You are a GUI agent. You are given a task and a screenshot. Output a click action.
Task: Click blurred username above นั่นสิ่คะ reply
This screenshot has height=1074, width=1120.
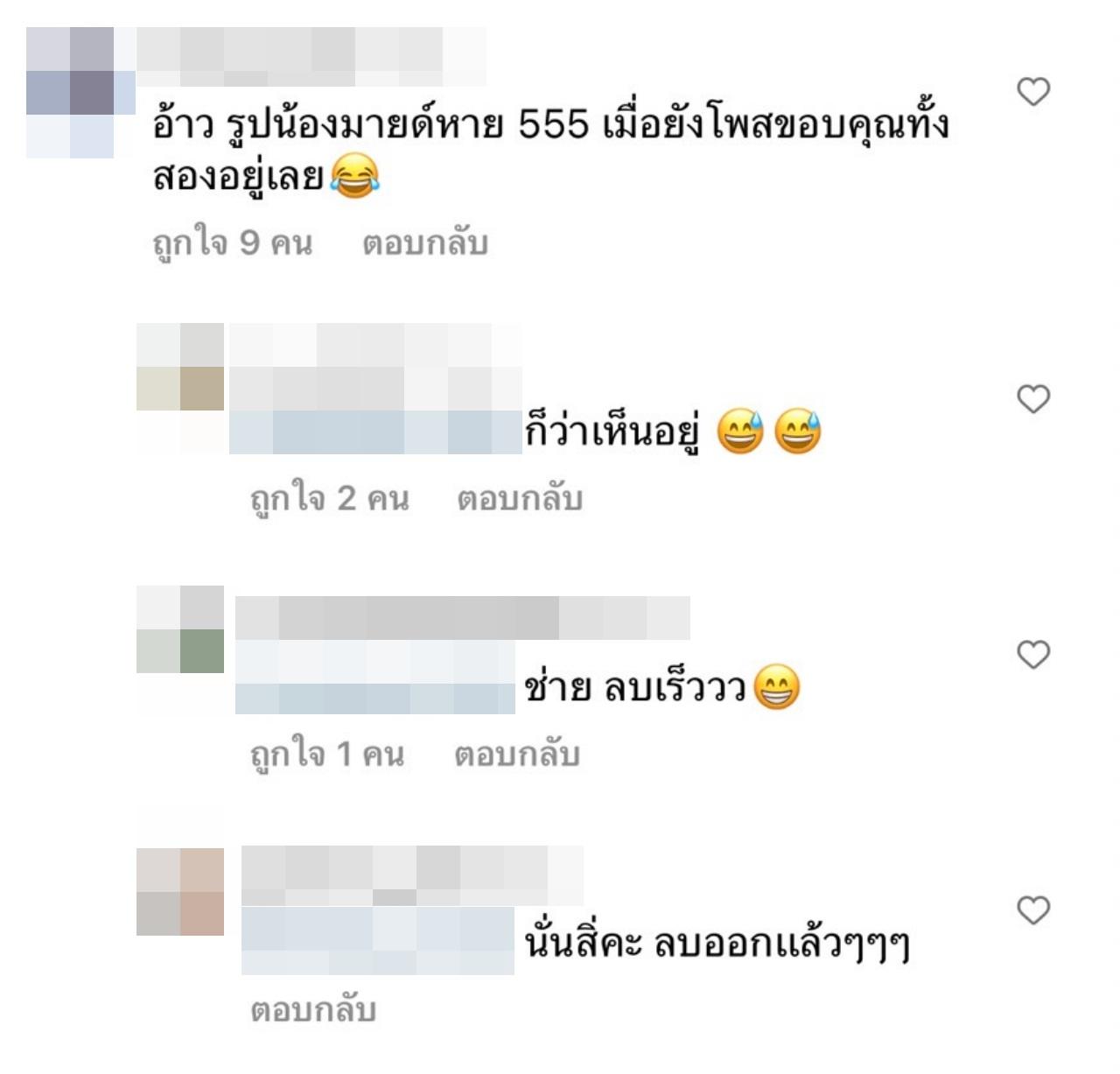point(412,875)
